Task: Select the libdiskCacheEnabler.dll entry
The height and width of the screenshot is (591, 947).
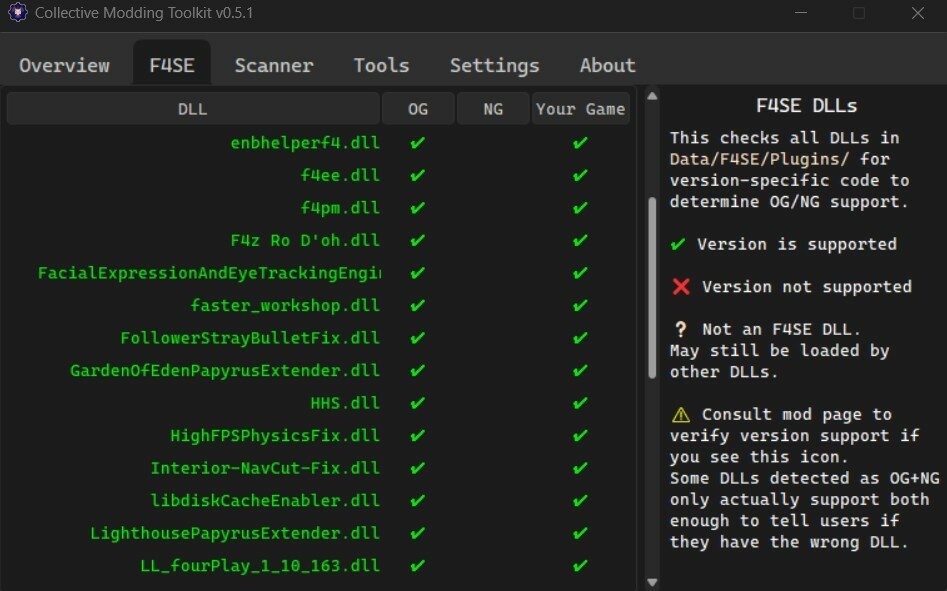Action: [265, 502]
